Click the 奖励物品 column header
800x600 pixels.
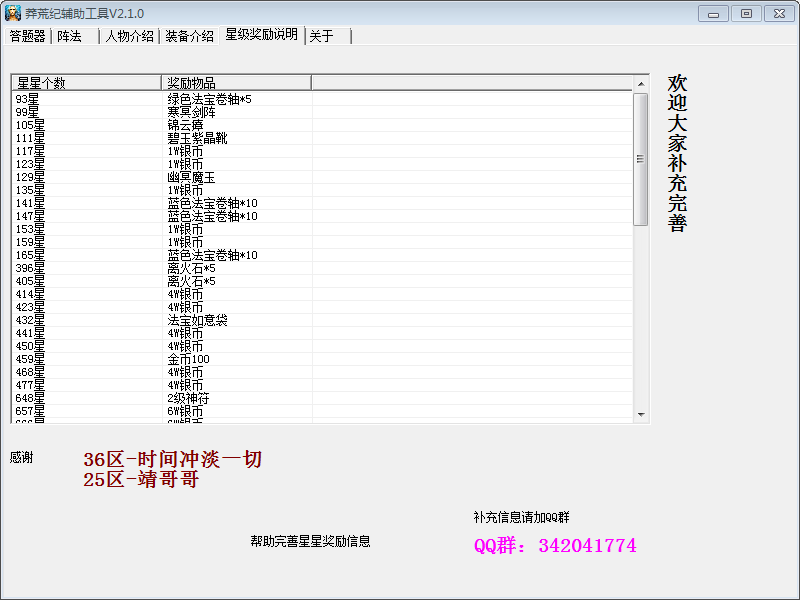point(236,83)
